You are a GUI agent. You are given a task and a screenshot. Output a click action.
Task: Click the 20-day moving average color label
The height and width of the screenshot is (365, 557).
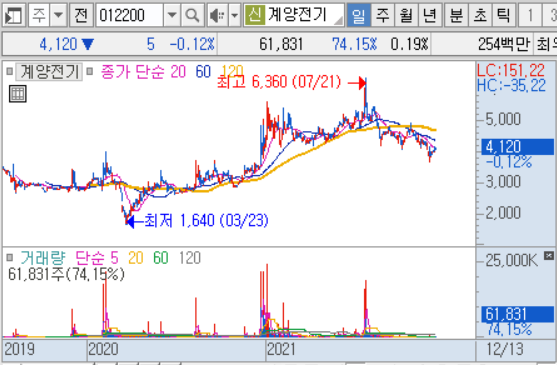tap(178, 72)
